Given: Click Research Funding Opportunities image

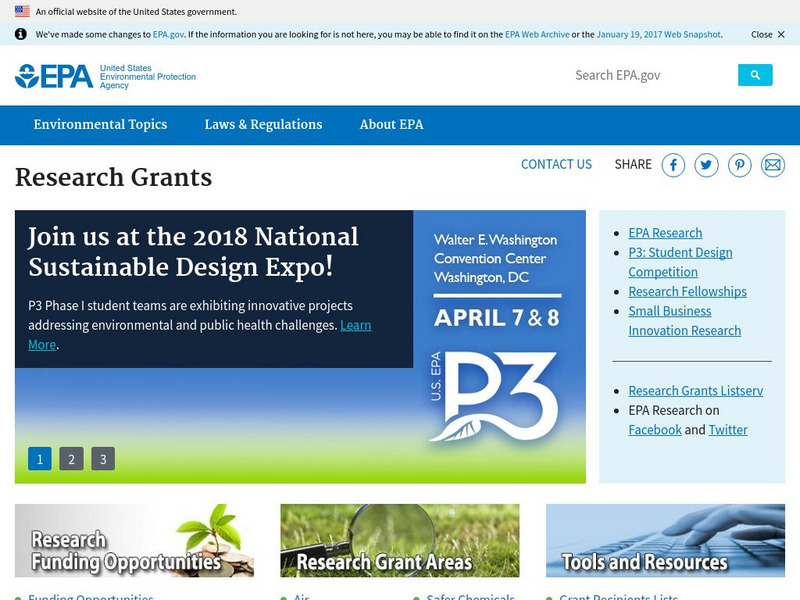Looking at the screenshot, I should click(134, 540).
